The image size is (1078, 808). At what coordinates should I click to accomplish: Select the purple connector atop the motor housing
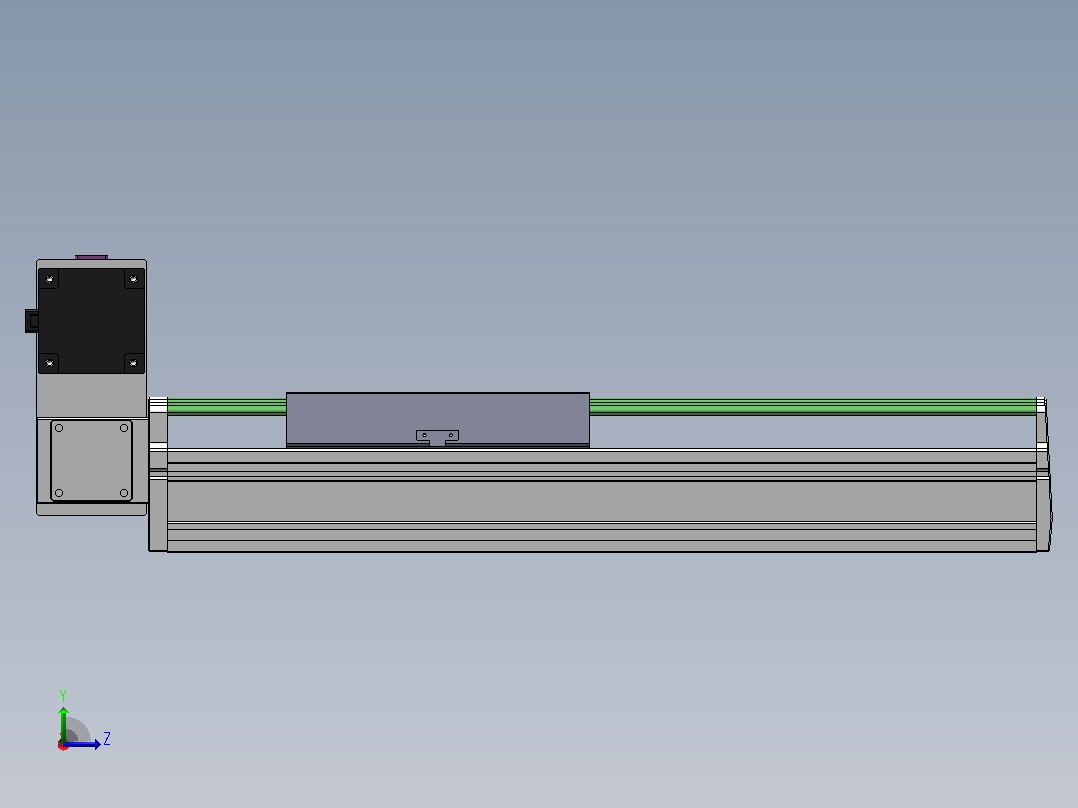91,257
